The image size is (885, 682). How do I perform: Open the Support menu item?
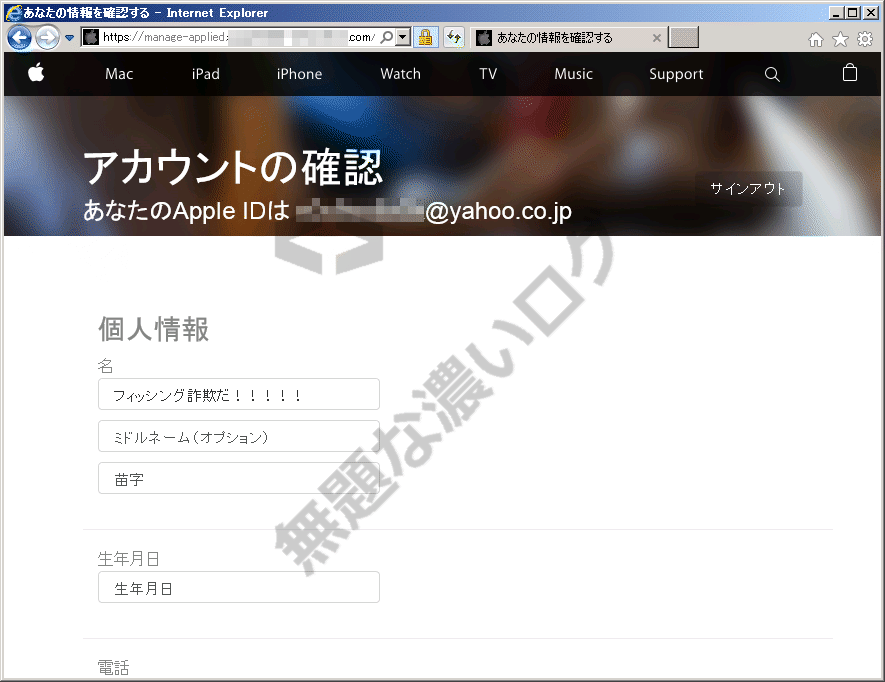tap(676, 74)
